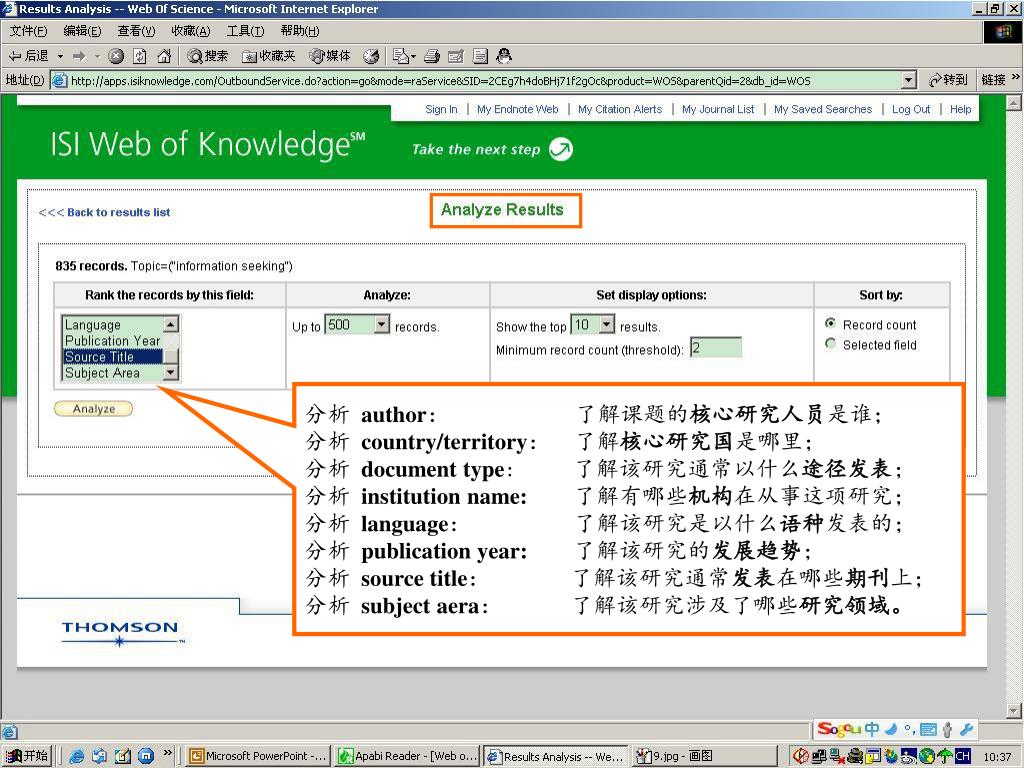This screenshot has width=1024, height=768.
Task: Click the Log Out link
Action: point(911,109)
